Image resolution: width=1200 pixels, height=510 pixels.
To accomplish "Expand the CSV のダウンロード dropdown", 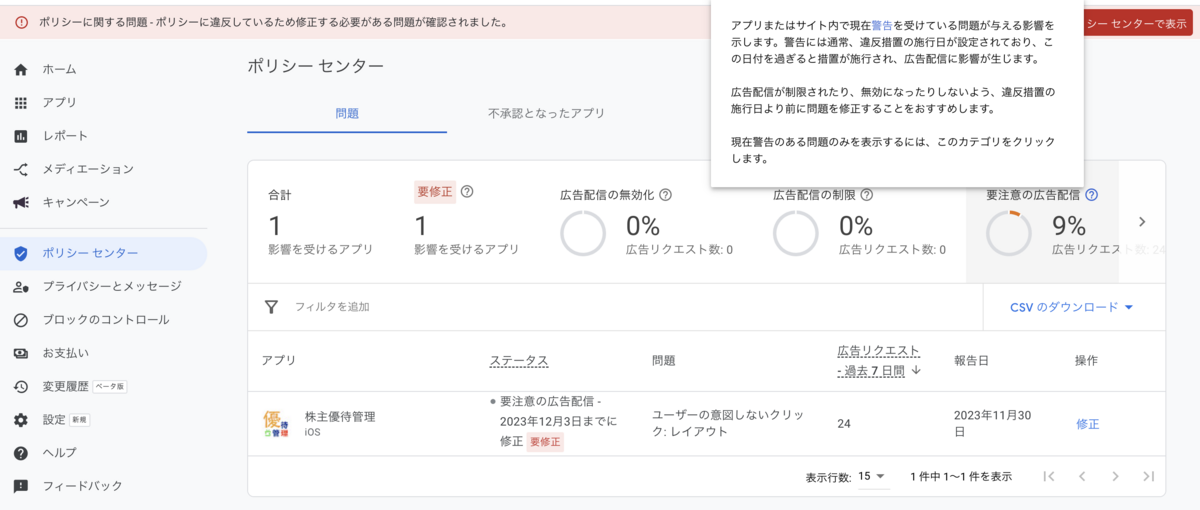I will point(1073,307).
